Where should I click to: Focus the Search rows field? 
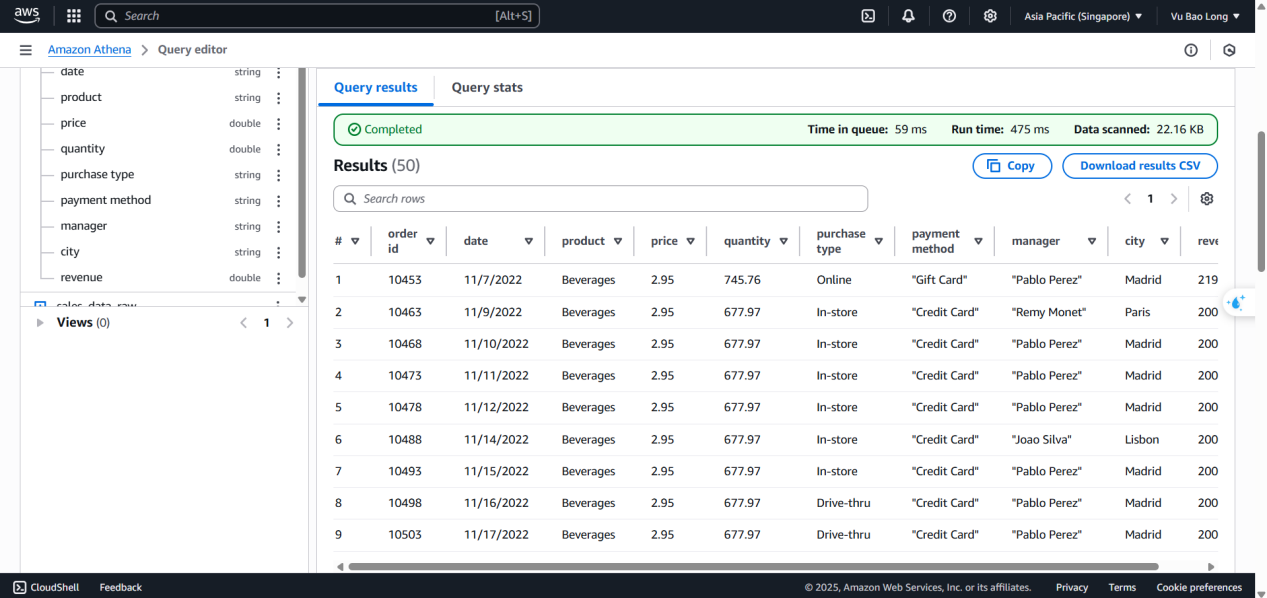[x=600, y=199]
